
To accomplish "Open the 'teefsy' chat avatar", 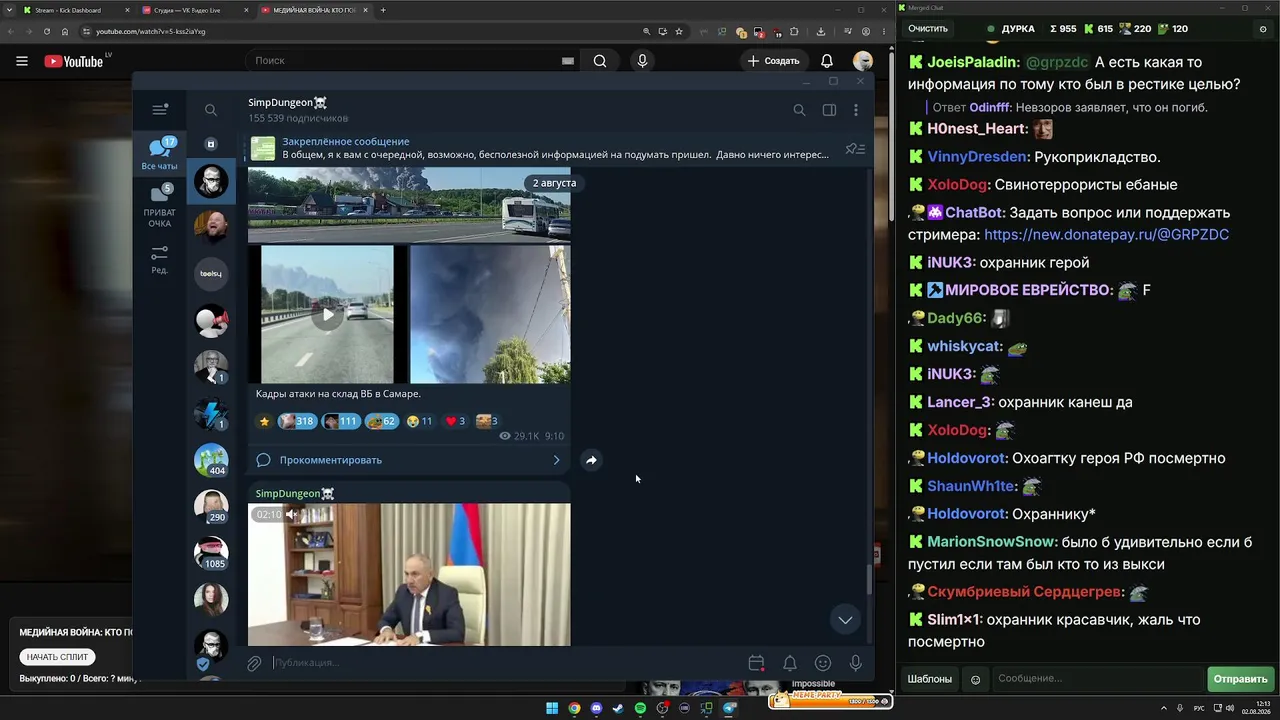I will 211,274.
